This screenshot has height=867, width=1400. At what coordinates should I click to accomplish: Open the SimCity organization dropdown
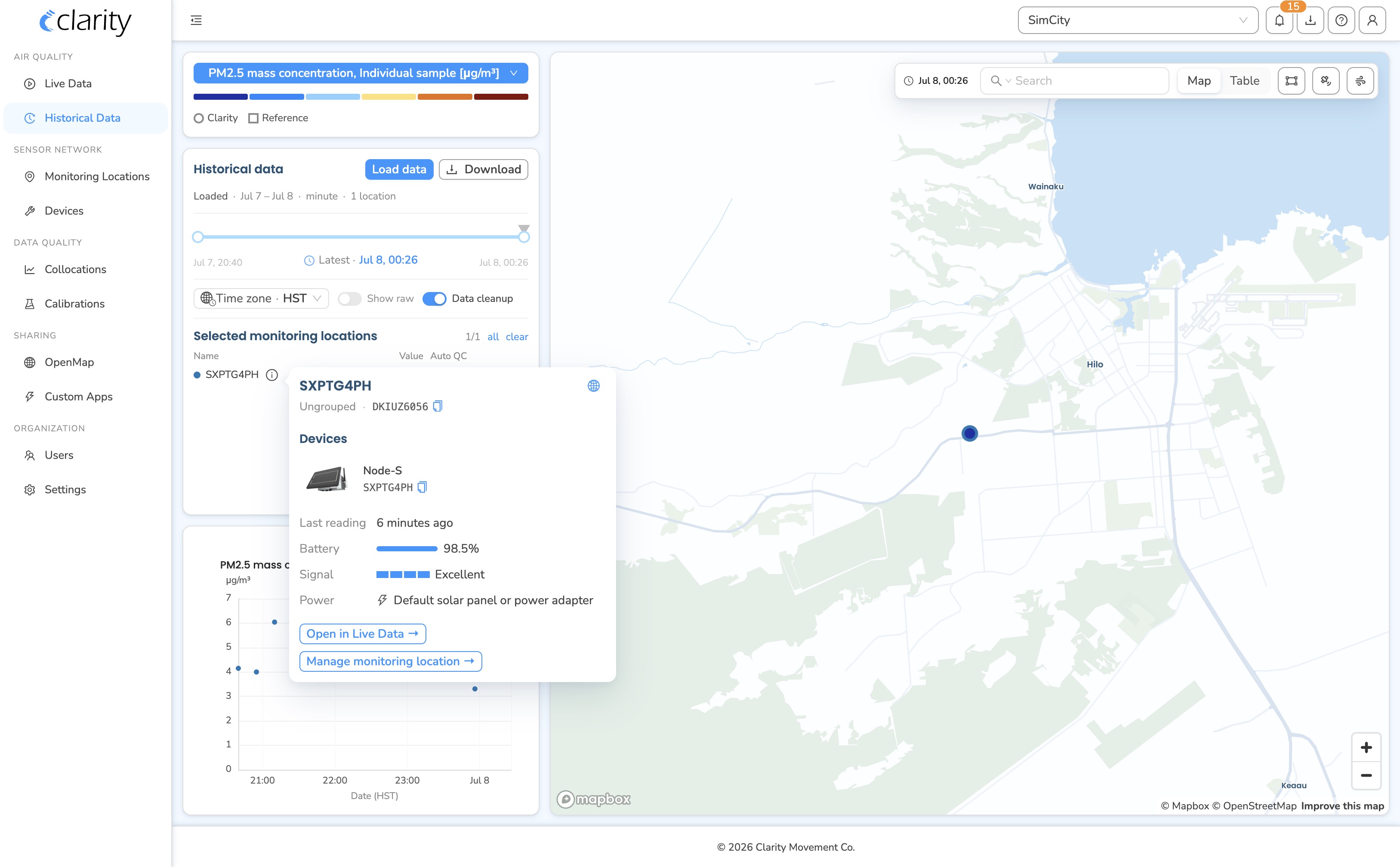point(1138,21)
